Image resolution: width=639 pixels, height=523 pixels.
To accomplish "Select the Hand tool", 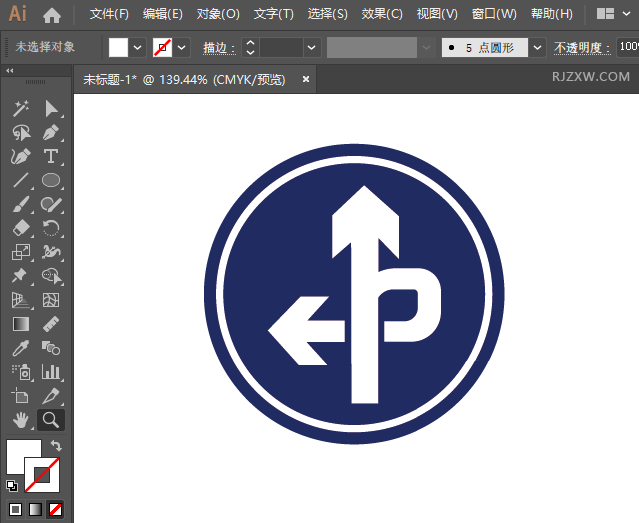I will [20, 420].
